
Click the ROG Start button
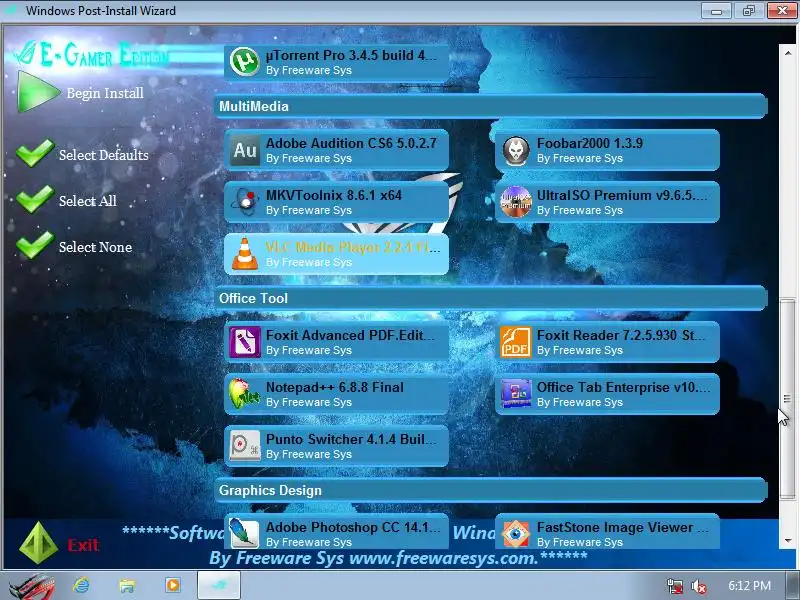(32, 587)
